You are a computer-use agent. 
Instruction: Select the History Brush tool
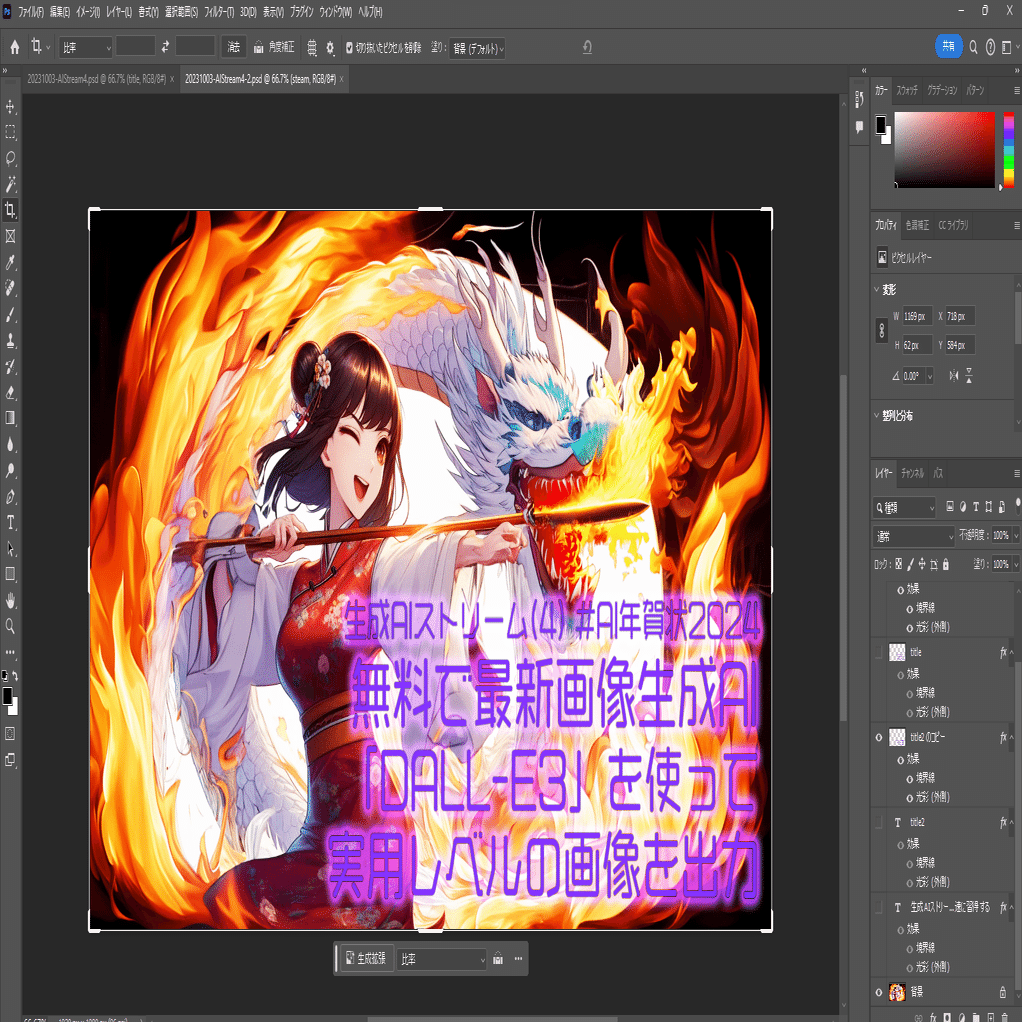click(x=10, y=366)
